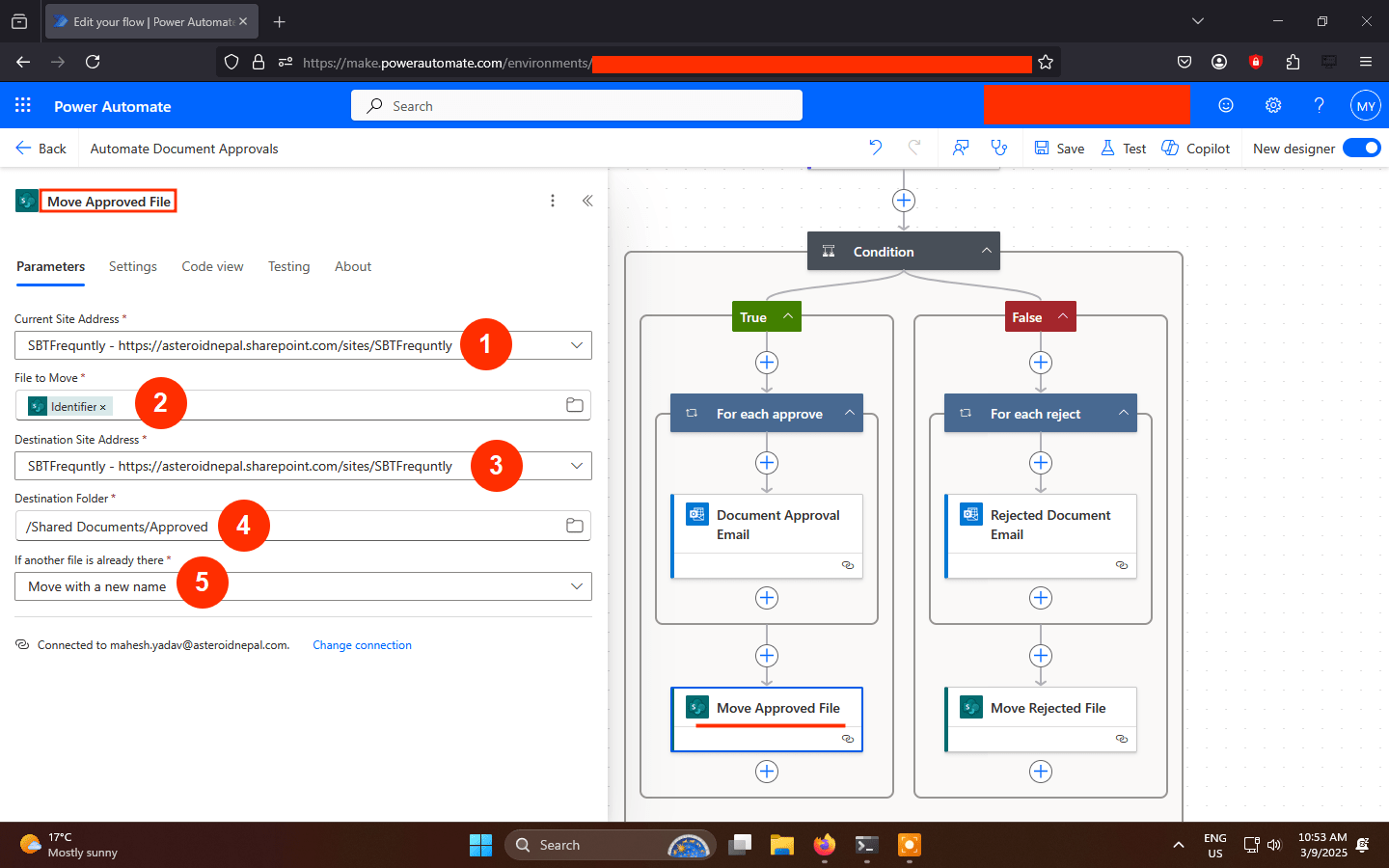Click the Destination Folder input field
Screen dimensions: 1389x868
tap(303, 526)
